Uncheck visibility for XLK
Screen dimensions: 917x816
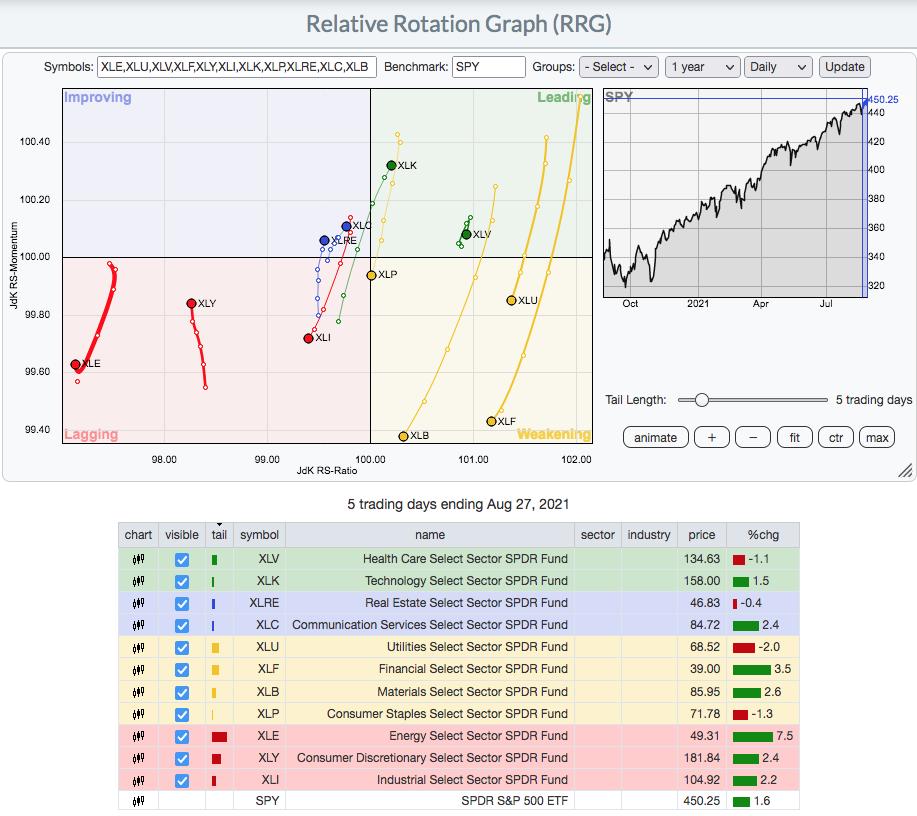point(182,581)
